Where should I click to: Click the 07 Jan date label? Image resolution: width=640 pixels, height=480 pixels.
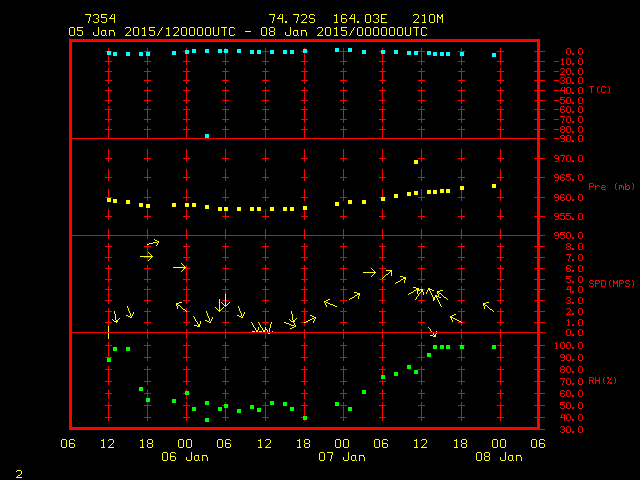tap(342, 457)
